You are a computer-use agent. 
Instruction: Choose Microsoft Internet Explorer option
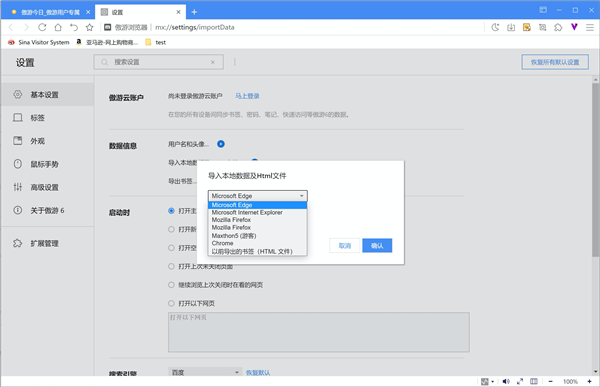[x=258, y=212]
